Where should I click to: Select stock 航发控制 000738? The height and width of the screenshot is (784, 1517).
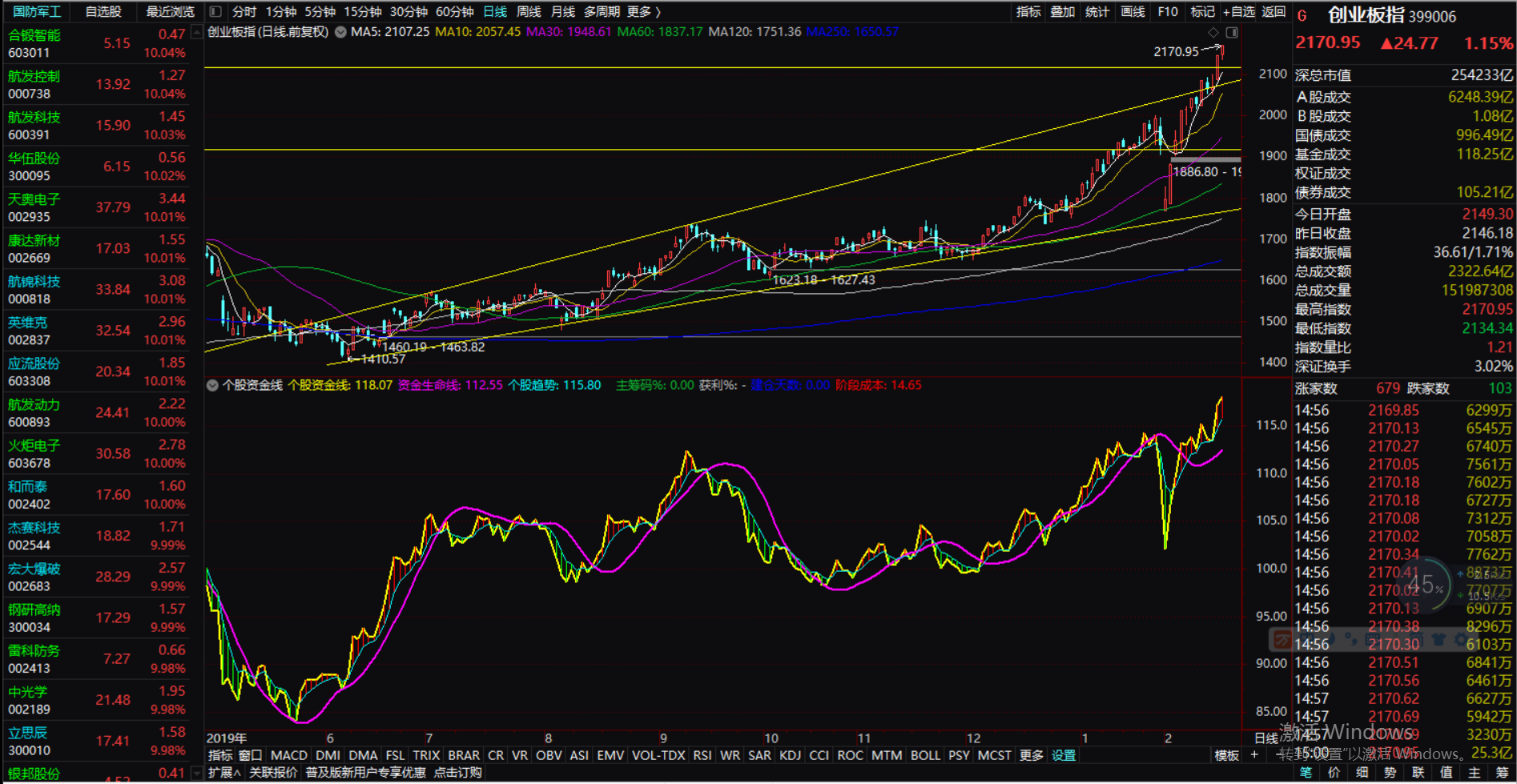click(x=96, y=84)
